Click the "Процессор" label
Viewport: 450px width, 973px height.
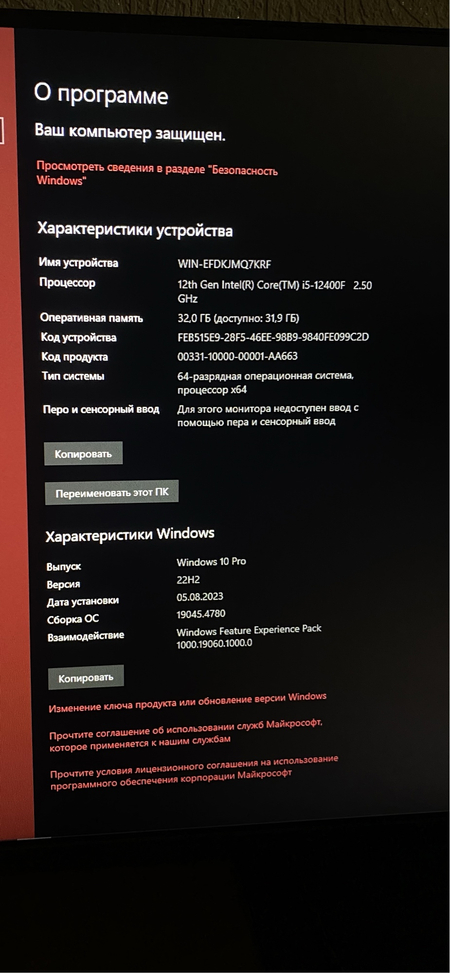(67, 283)
